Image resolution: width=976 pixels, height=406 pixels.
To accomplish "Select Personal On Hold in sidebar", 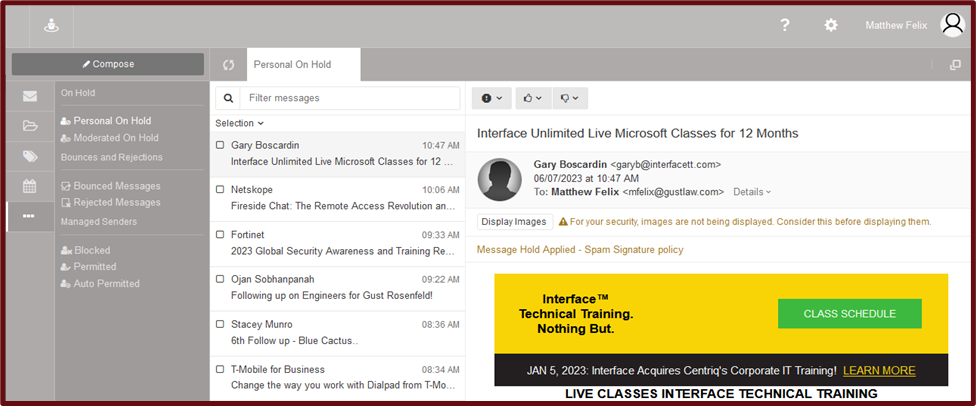I will coord(106,121).
